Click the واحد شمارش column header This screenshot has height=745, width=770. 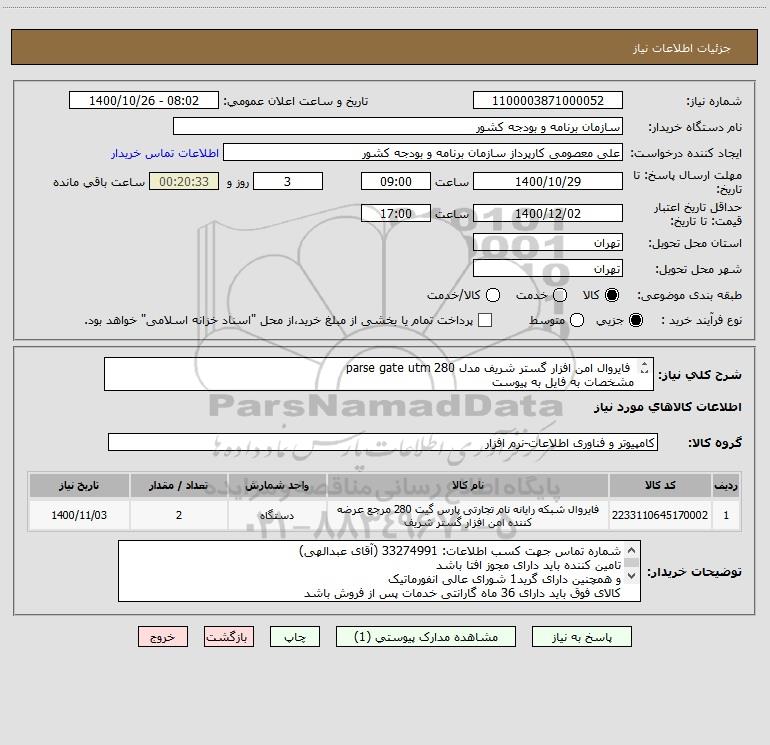(277, 486)
